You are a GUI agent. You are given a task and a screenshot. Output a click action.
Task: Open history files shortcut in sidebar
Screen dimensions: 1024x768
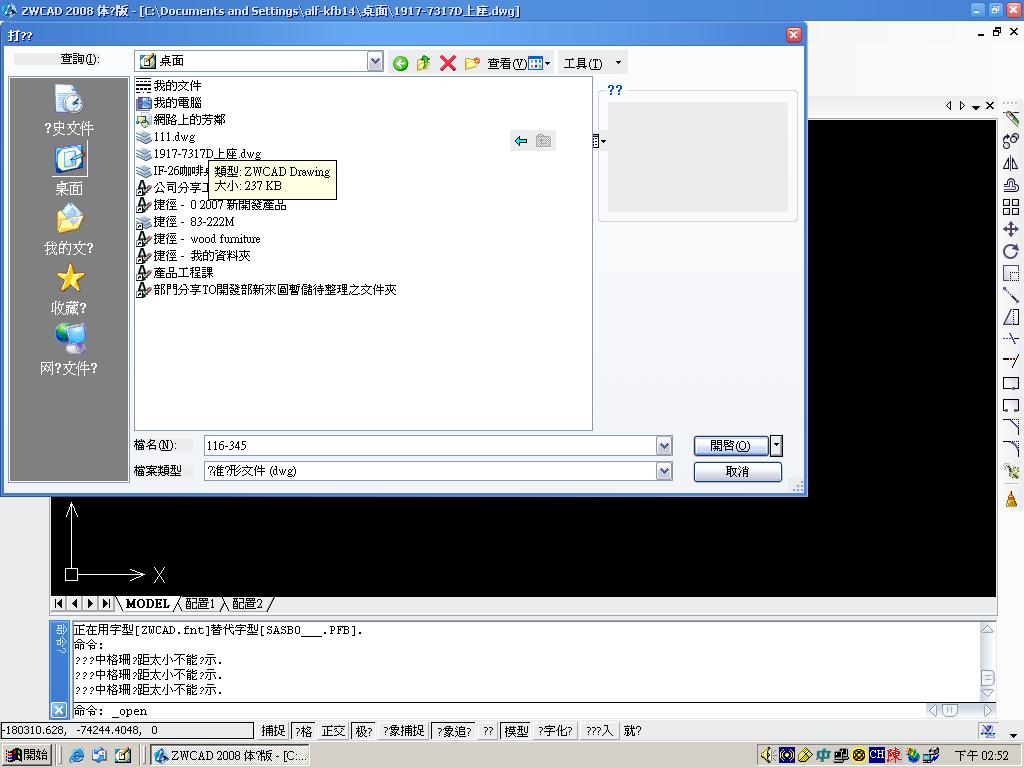pyautogui.click(x=69, y=110)
